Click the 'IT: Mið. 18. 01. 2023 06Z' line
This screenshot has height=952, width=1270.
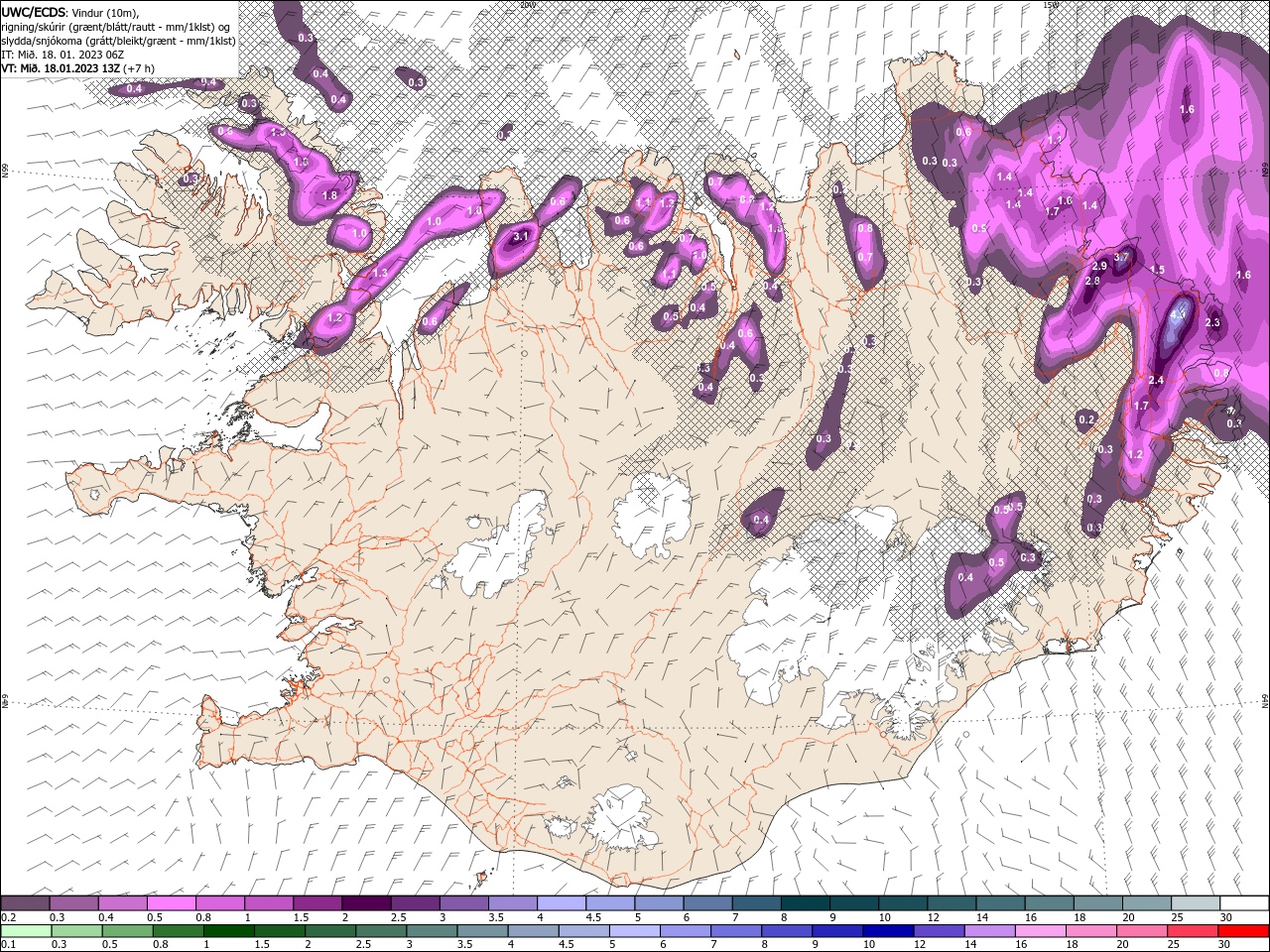click(x=63, y=54)
